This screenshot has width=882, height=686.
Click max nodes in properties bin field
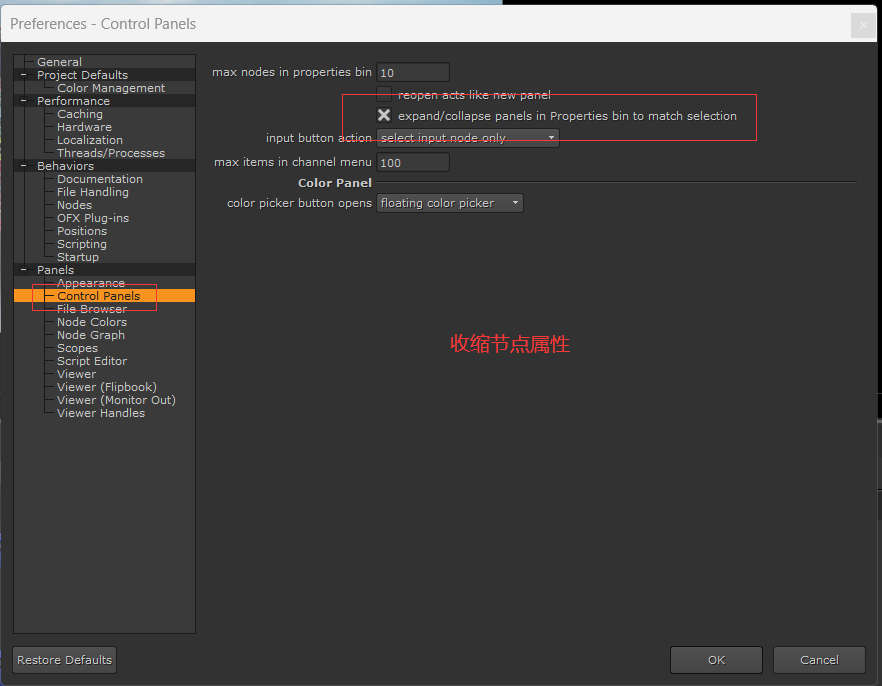(x=413, y=73)
